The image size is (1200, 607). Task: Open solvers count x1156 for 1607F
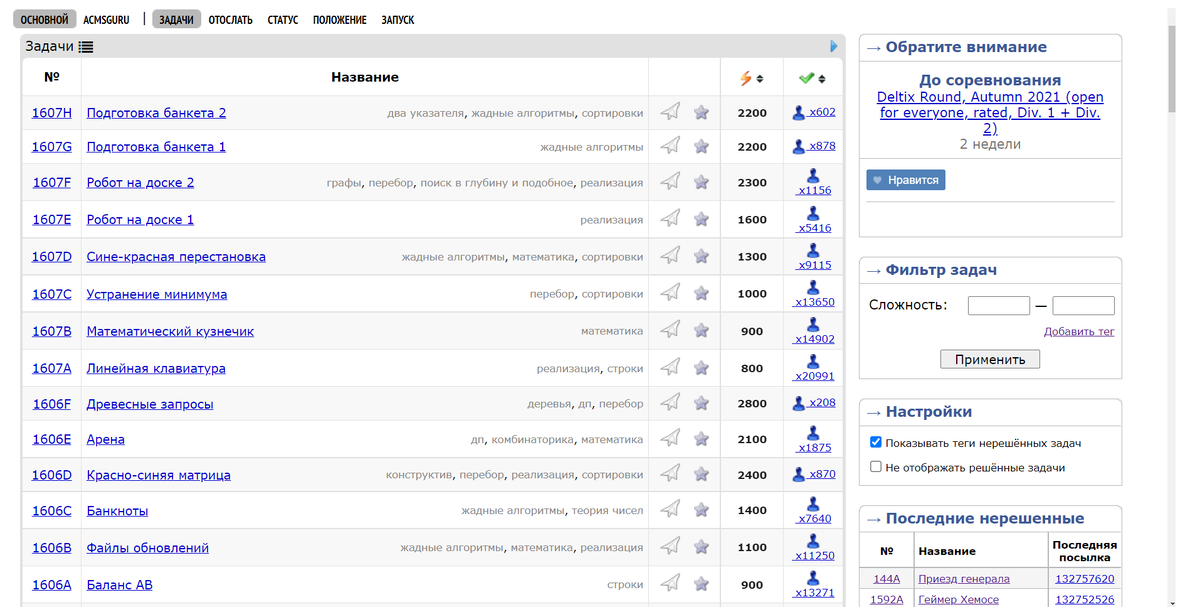click(814, 182)
